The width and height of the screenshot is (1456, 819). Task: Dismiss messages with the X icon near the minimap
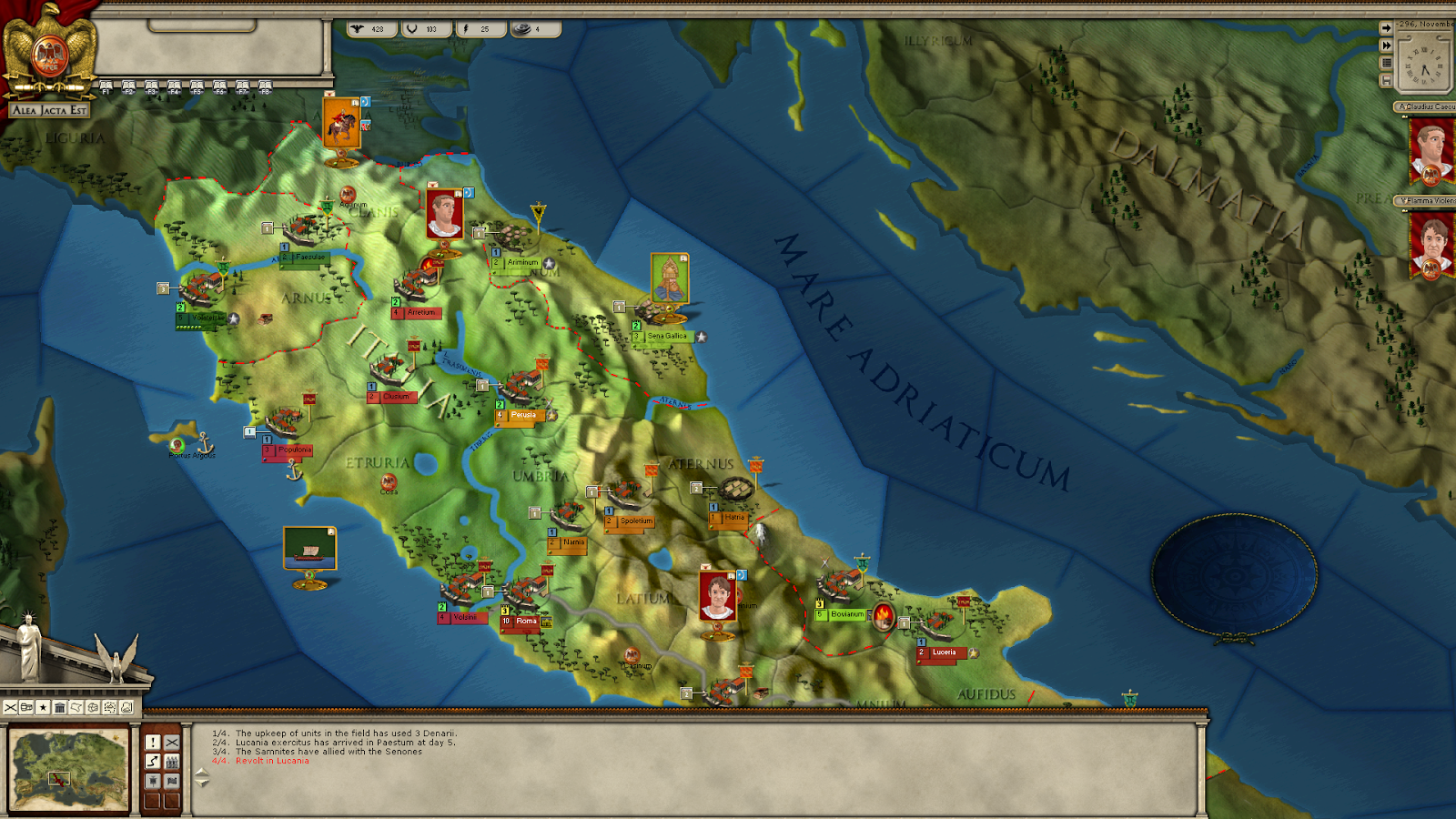point(172,743)
